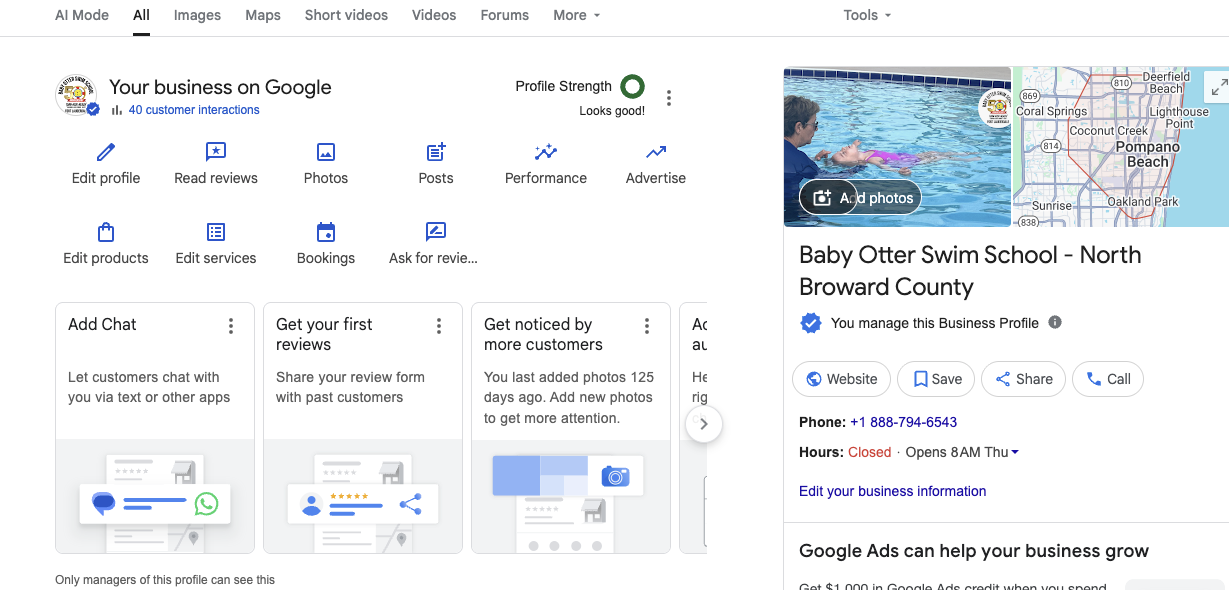Expand business hours dropdown arrow
Screen dimensions: 1229x590
point(1015,452)
